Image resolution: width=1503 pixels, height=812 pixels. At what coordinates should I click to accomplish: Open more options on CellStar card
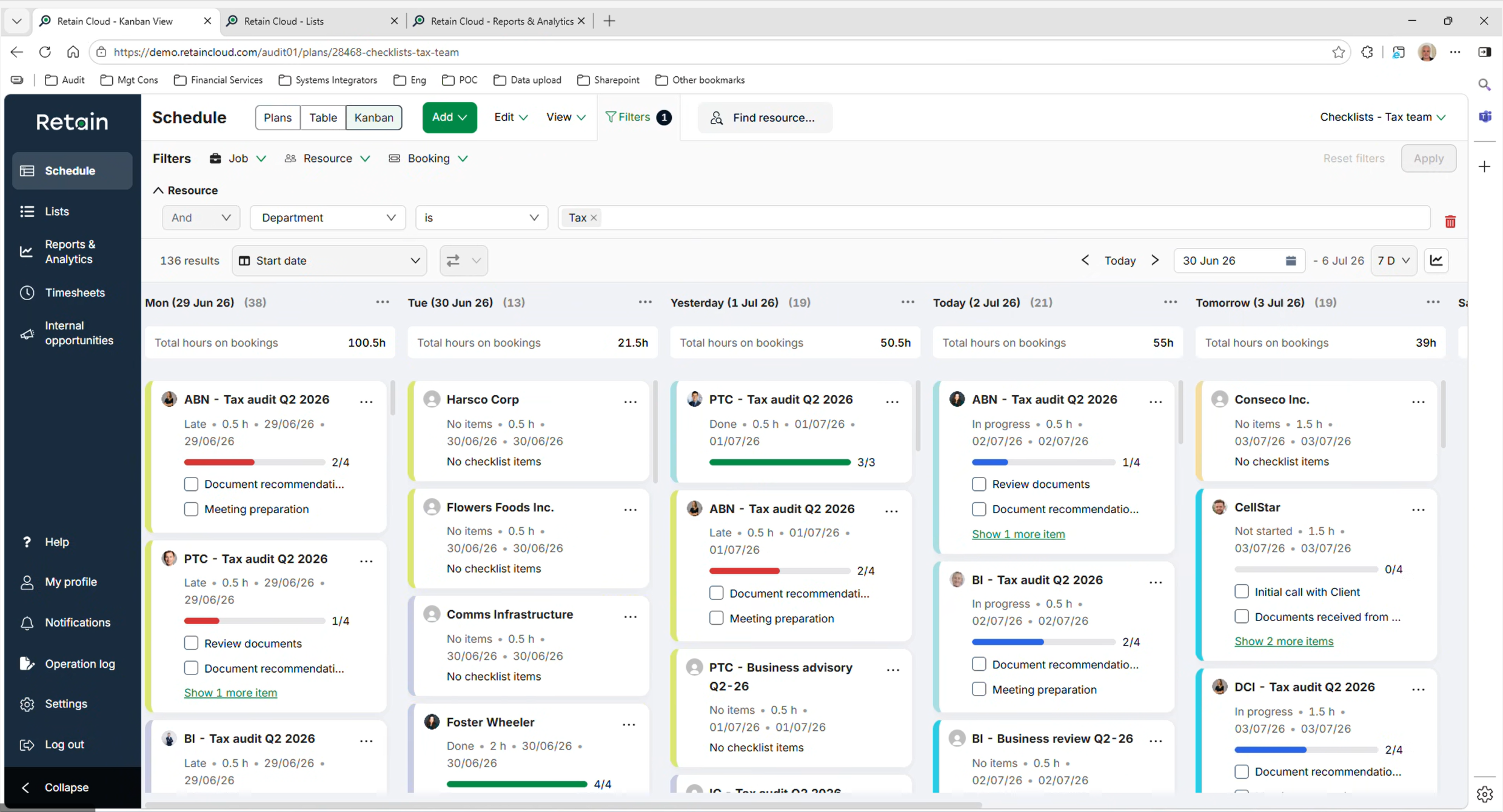pyautogui.click(x=1418, y=509)
